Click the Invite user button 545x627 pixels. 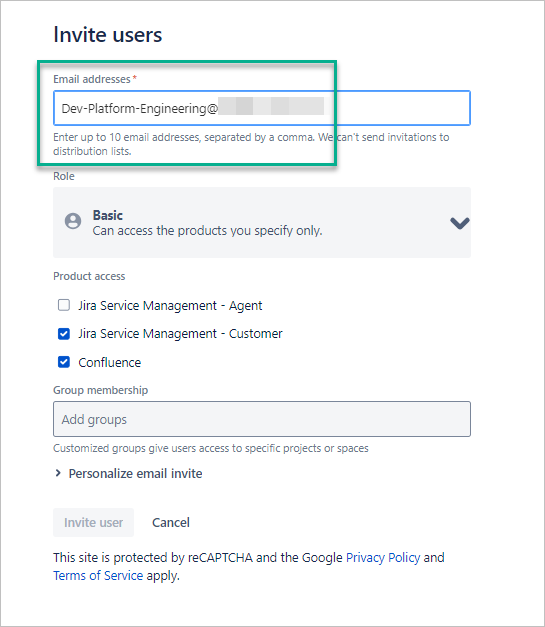tap(94, 523)
